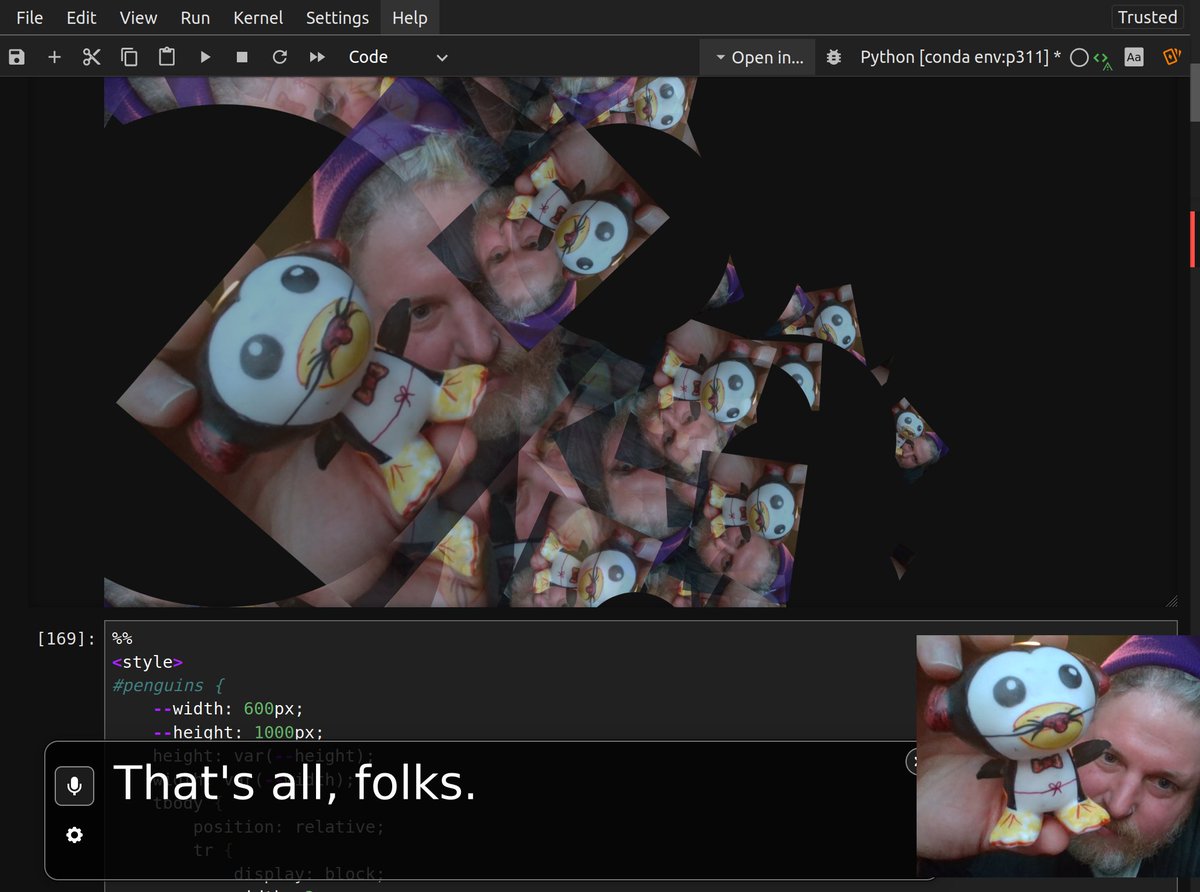Switch kernel Python [conda env:p311]
The image size is (1200, 892).
tap(960, 57)
